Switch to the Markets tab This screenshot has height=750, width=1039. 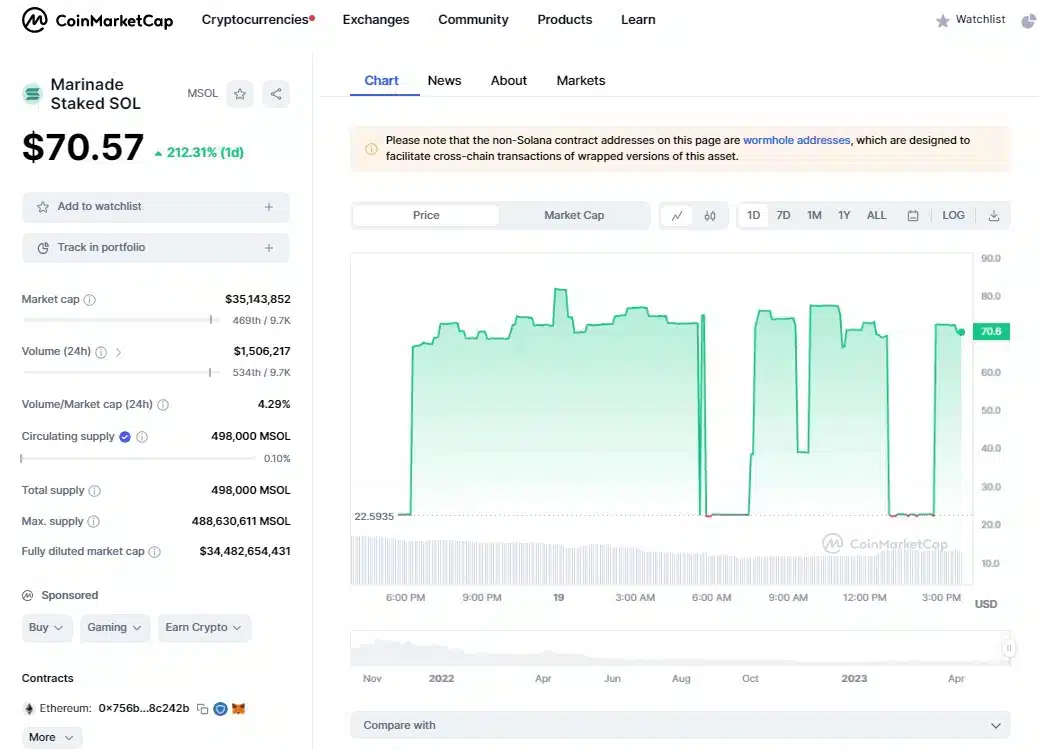[x=580, y=81]
